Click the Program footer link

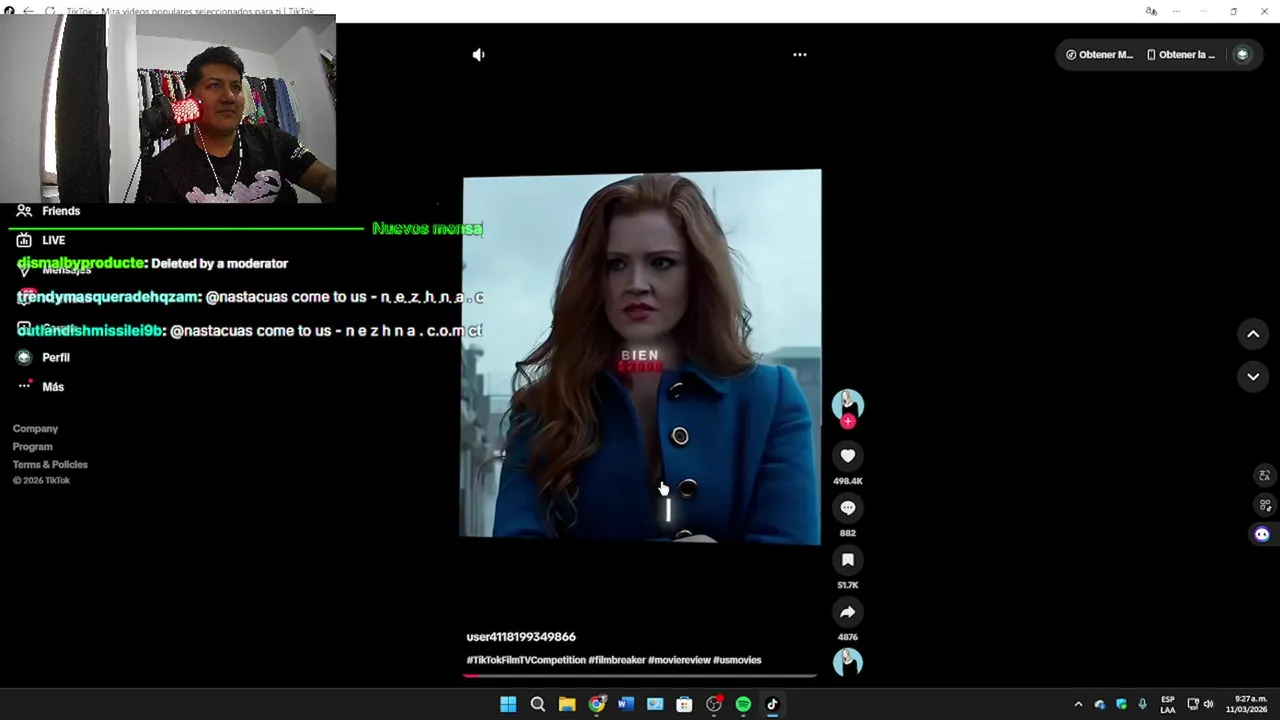[33, 447]
